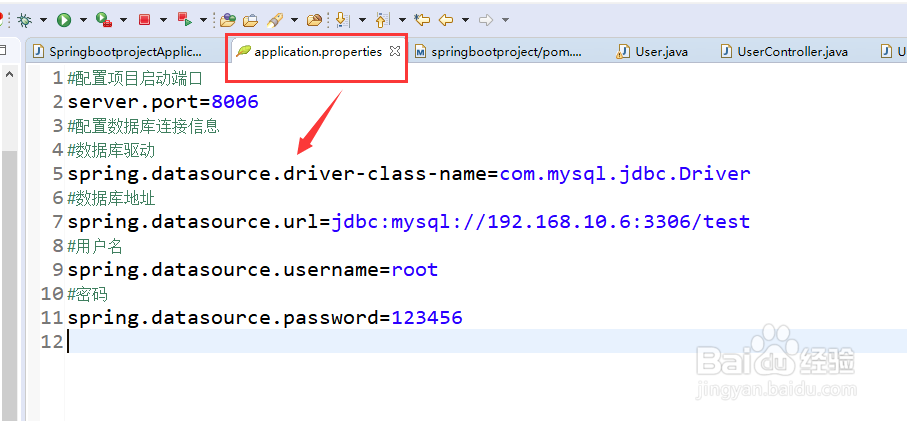Open the Back history dropdown arrow

point(465,20)
